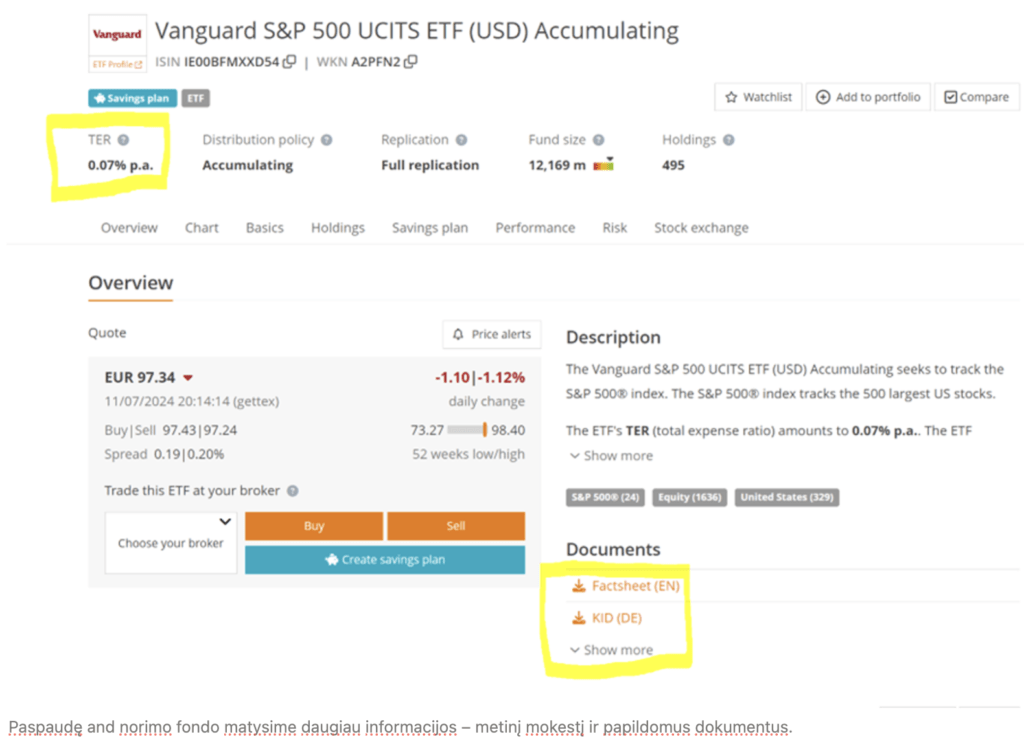This screenshot has width=1024, height=741.
Task: Click the Compare button
Action: click(976, 97)
